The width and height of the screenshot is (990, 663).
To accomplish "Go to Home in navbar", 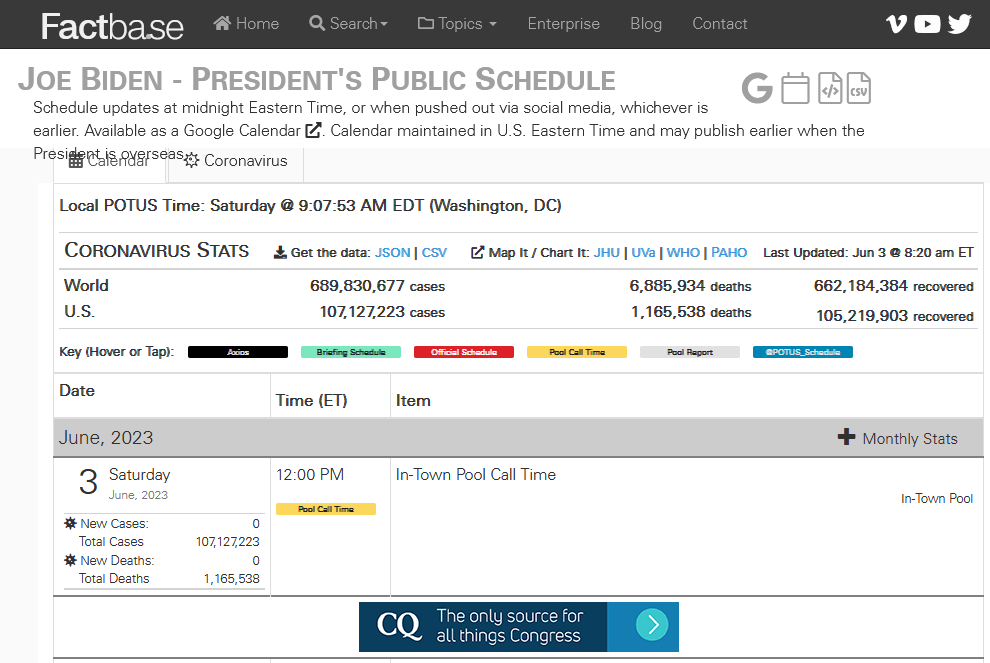I will pyautogui.click(x=246, y=23).
